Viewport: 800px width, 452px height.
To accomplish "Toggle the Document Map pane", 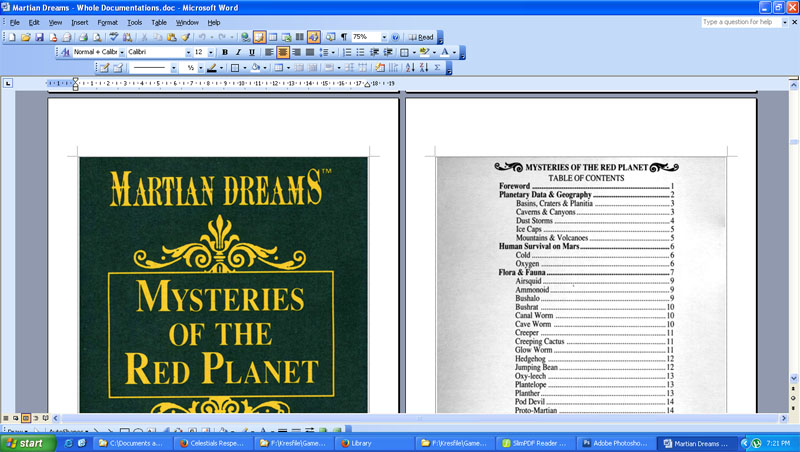I will 331,37.
